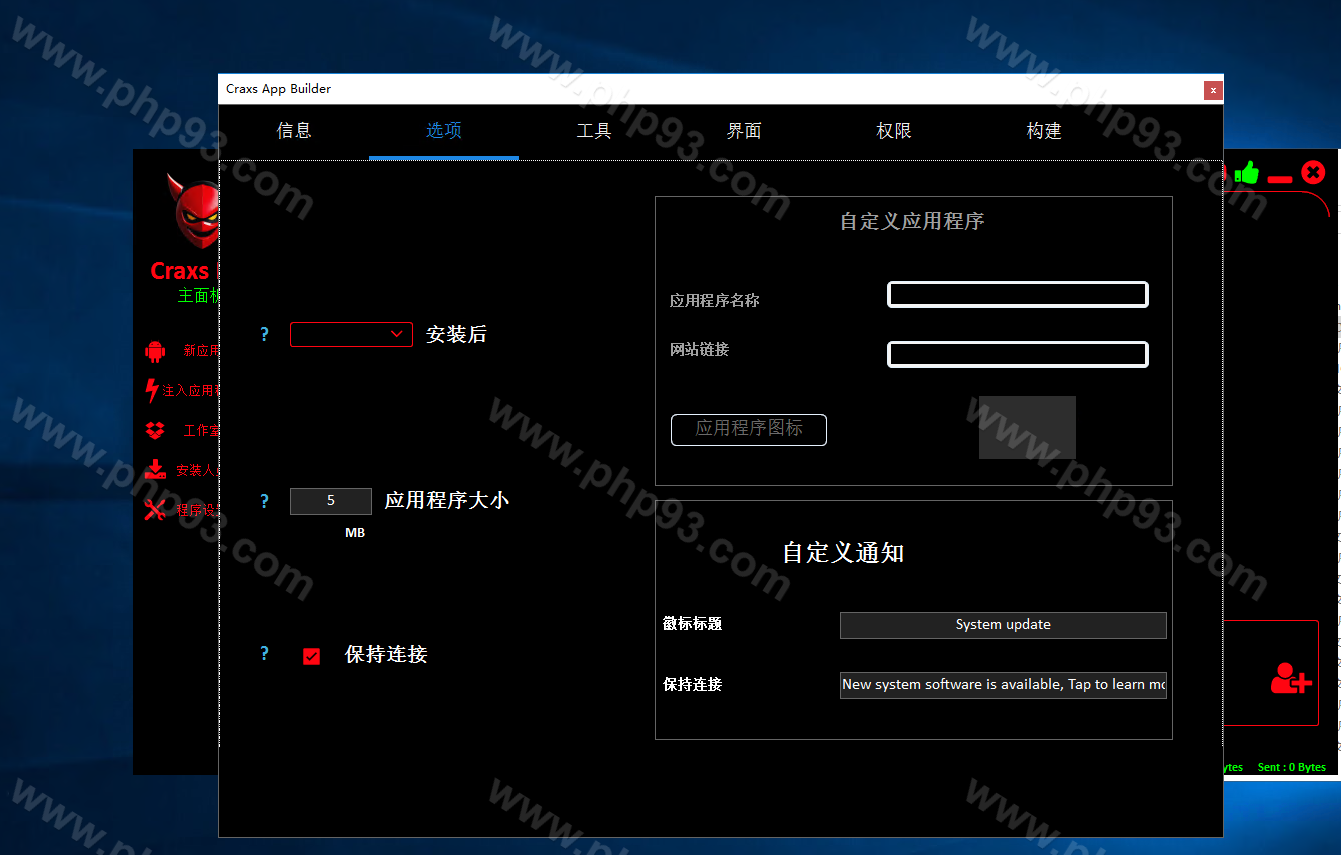Focus the 网站链接 input box
Screen dimensions: 1341x855
1017,354
